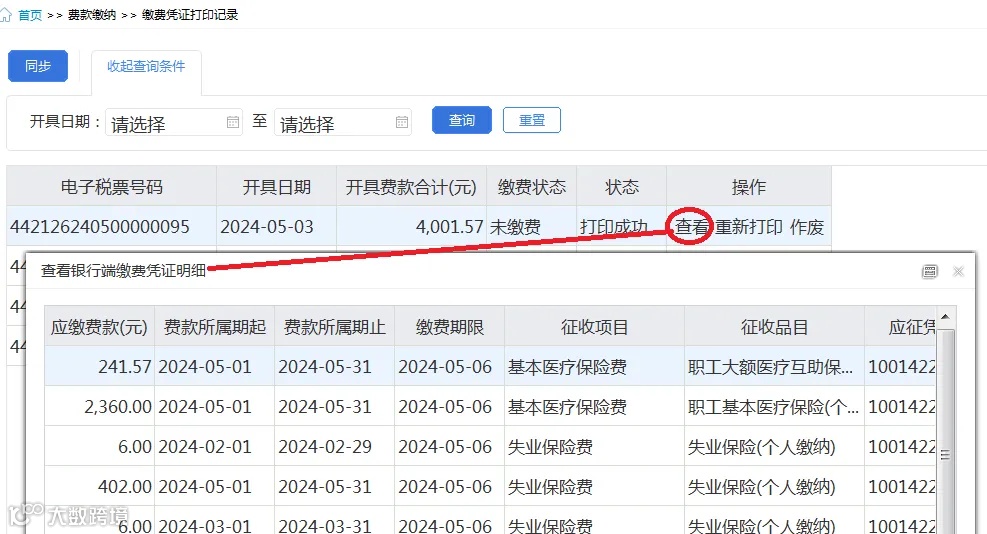Click the 开具费款合计(元) column header
987x534 pixels.
pyautogui.click(x=412, y=187)
